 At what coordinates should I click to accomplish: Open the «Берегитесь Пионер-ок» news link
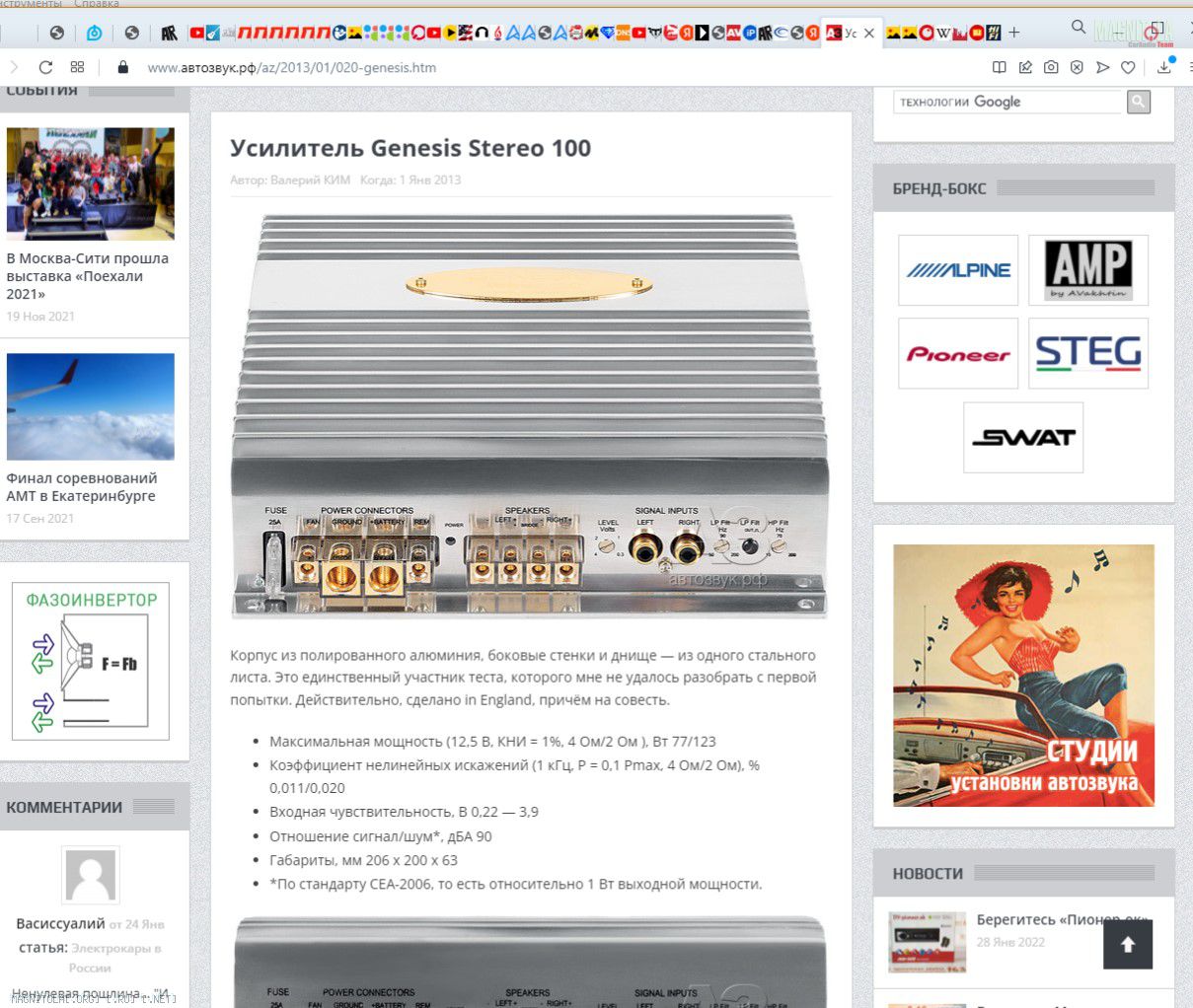coord(1062,919)
